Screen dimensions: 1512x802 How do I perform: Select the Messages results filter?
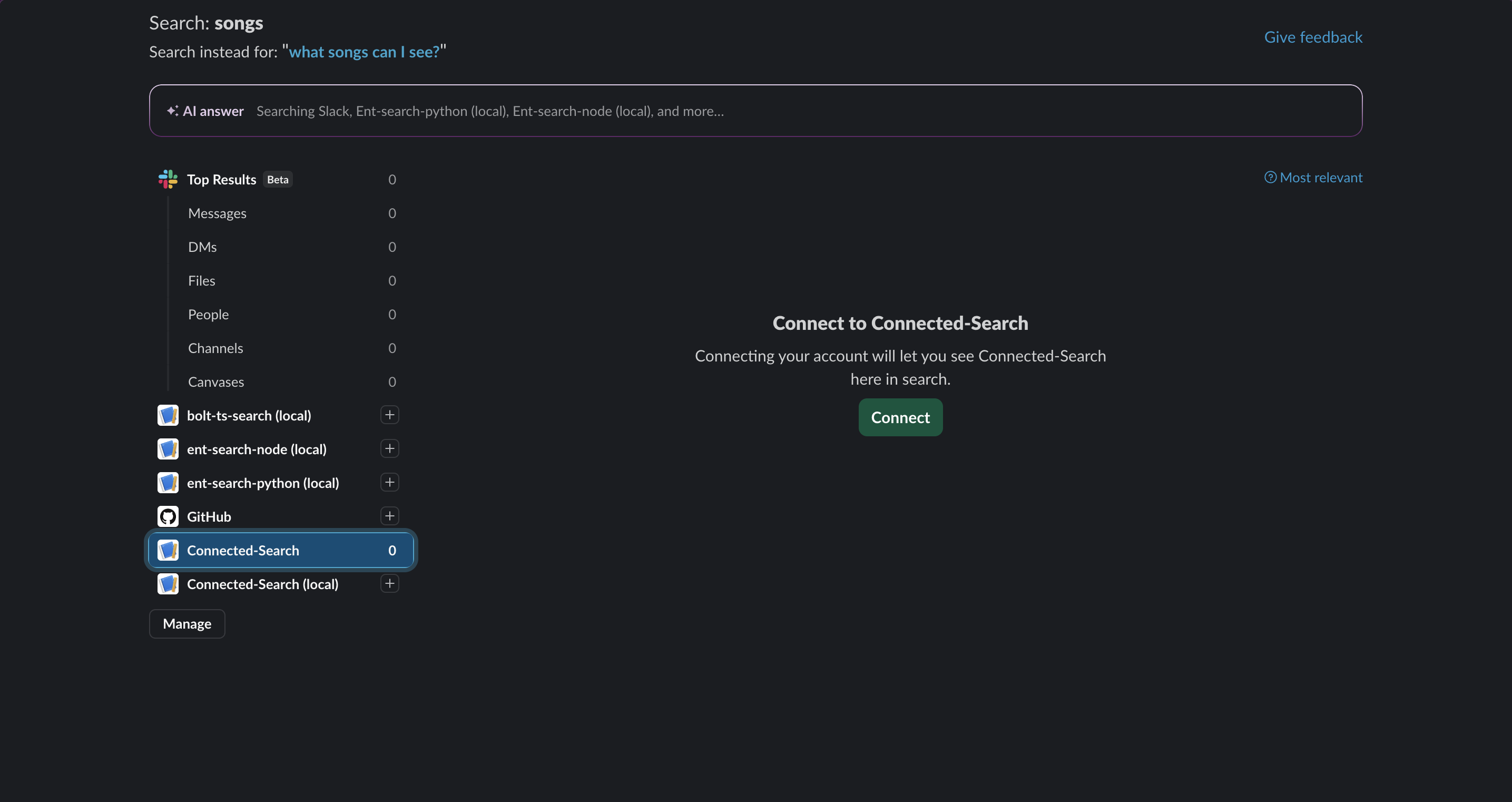point(217,213)
